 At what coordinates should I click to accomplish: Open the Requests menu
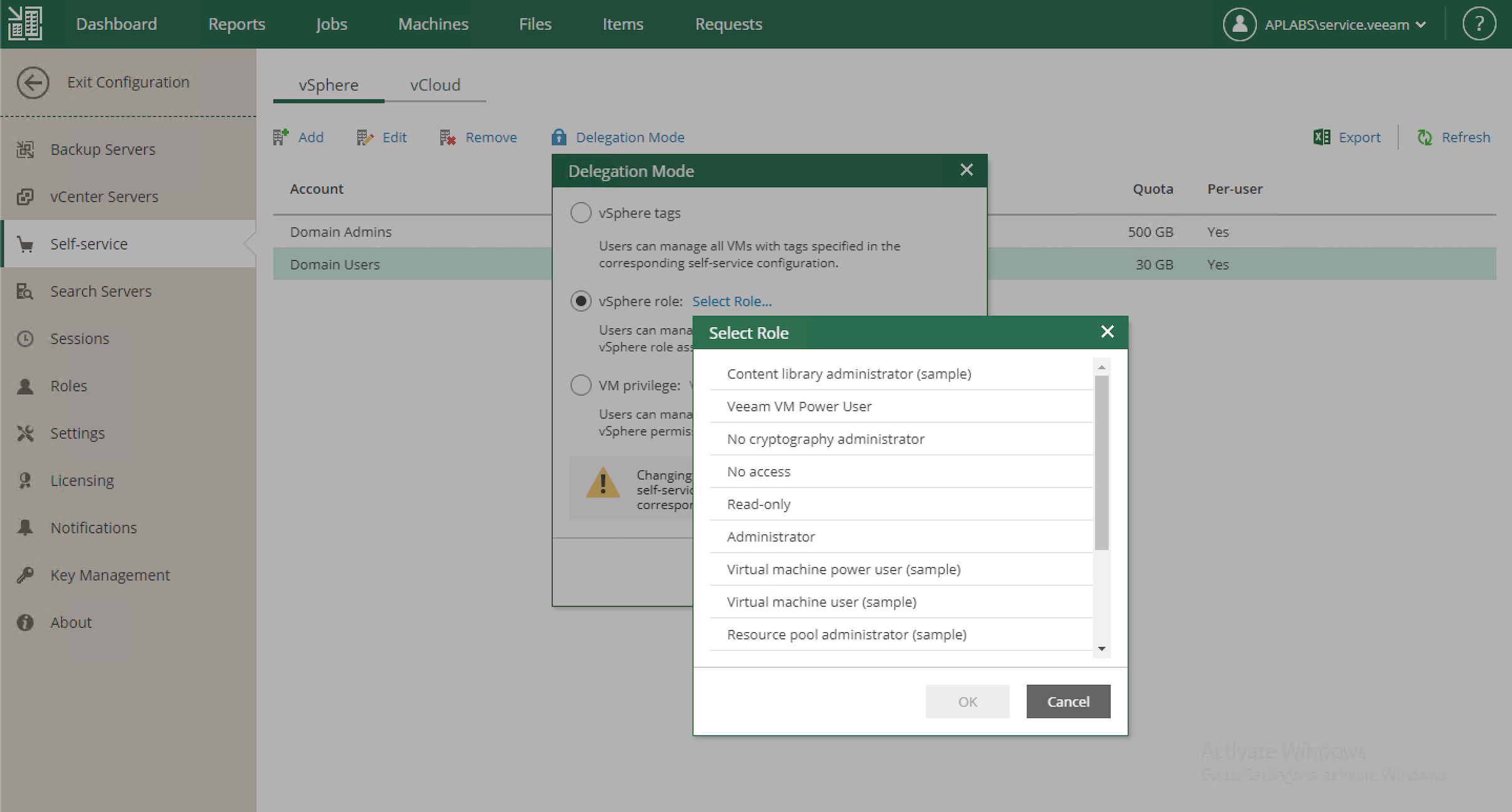point(728,24)
